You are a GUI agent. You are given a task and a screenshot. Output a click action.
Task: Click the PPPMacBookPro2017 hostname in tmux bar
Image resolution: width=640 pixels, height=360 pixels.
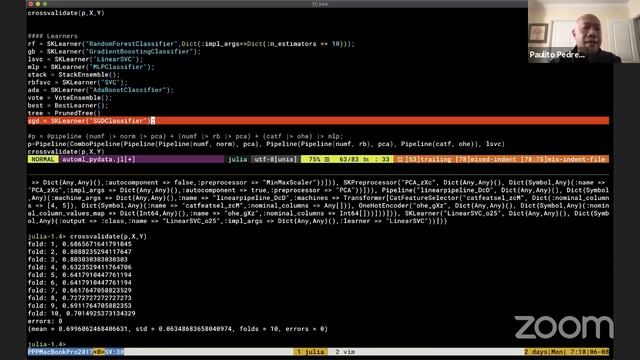pos(60,352)
